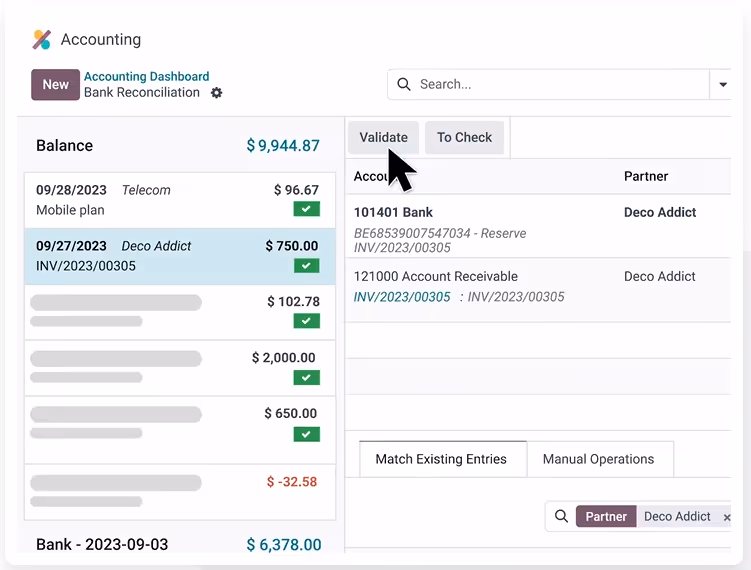
Task: Click the Balance label
Action: click(65, 145)
